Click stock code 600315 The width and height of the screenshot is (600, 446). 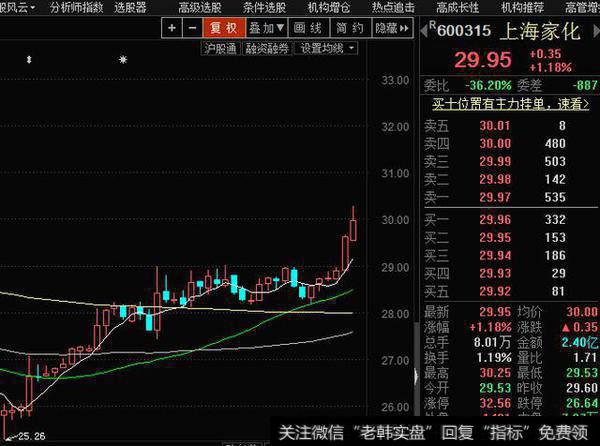tap(464, 31)
